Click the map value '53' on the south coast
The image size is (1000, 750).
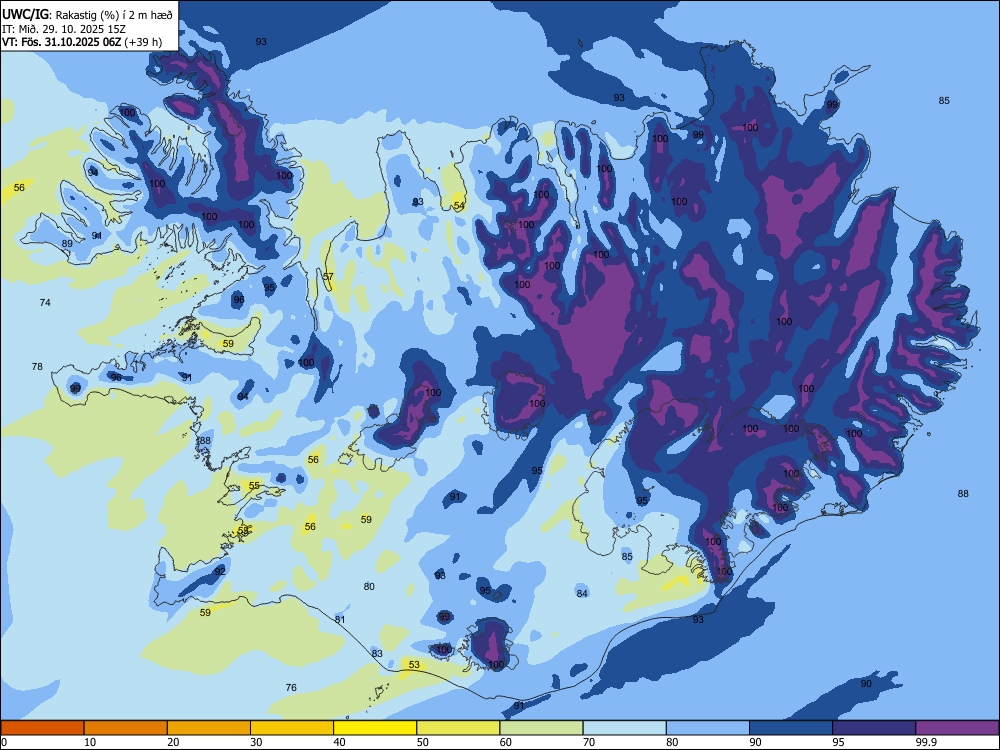tap(414, 665)
